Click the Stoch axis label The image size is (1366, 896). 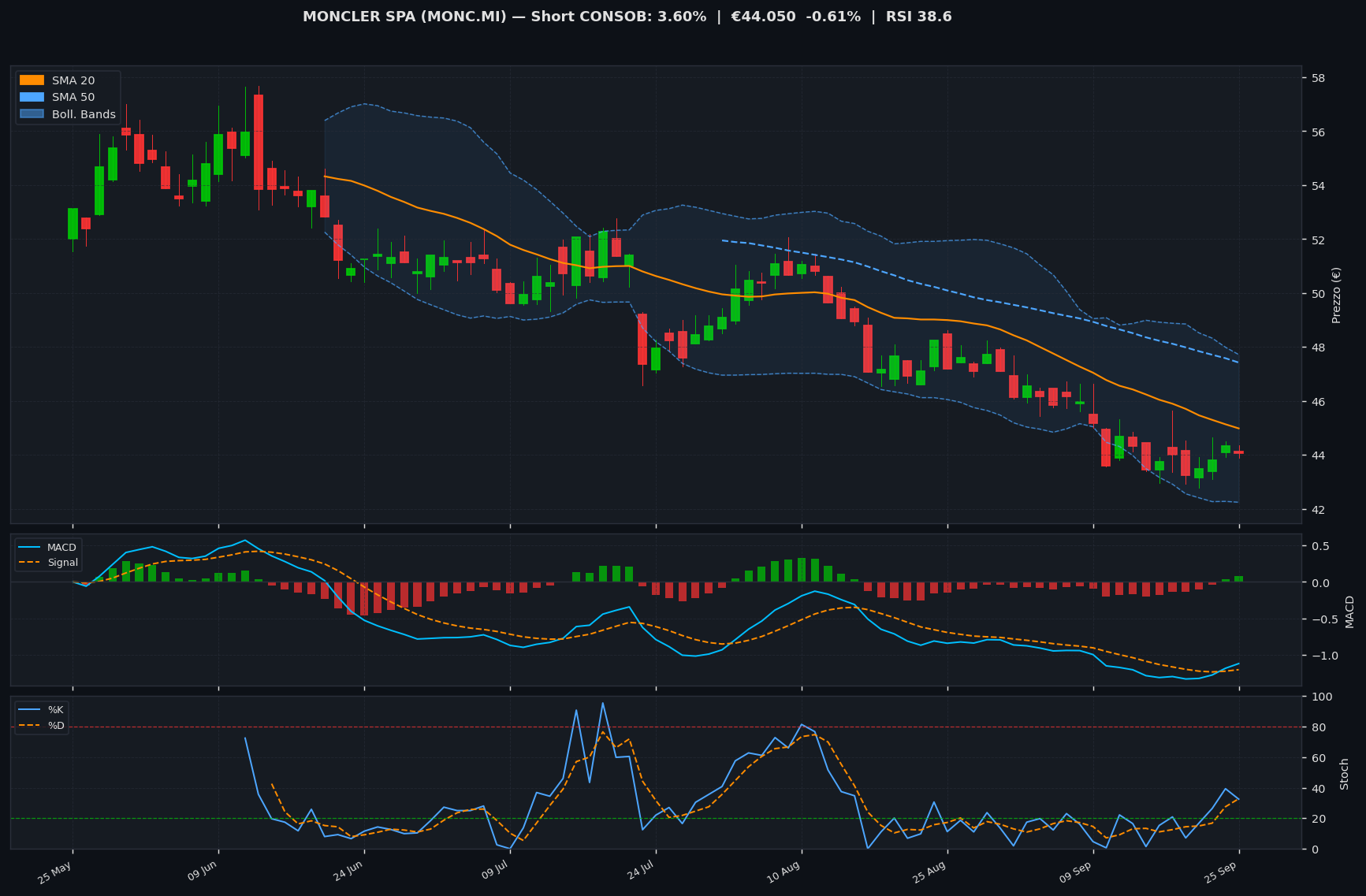(1345, 774)
